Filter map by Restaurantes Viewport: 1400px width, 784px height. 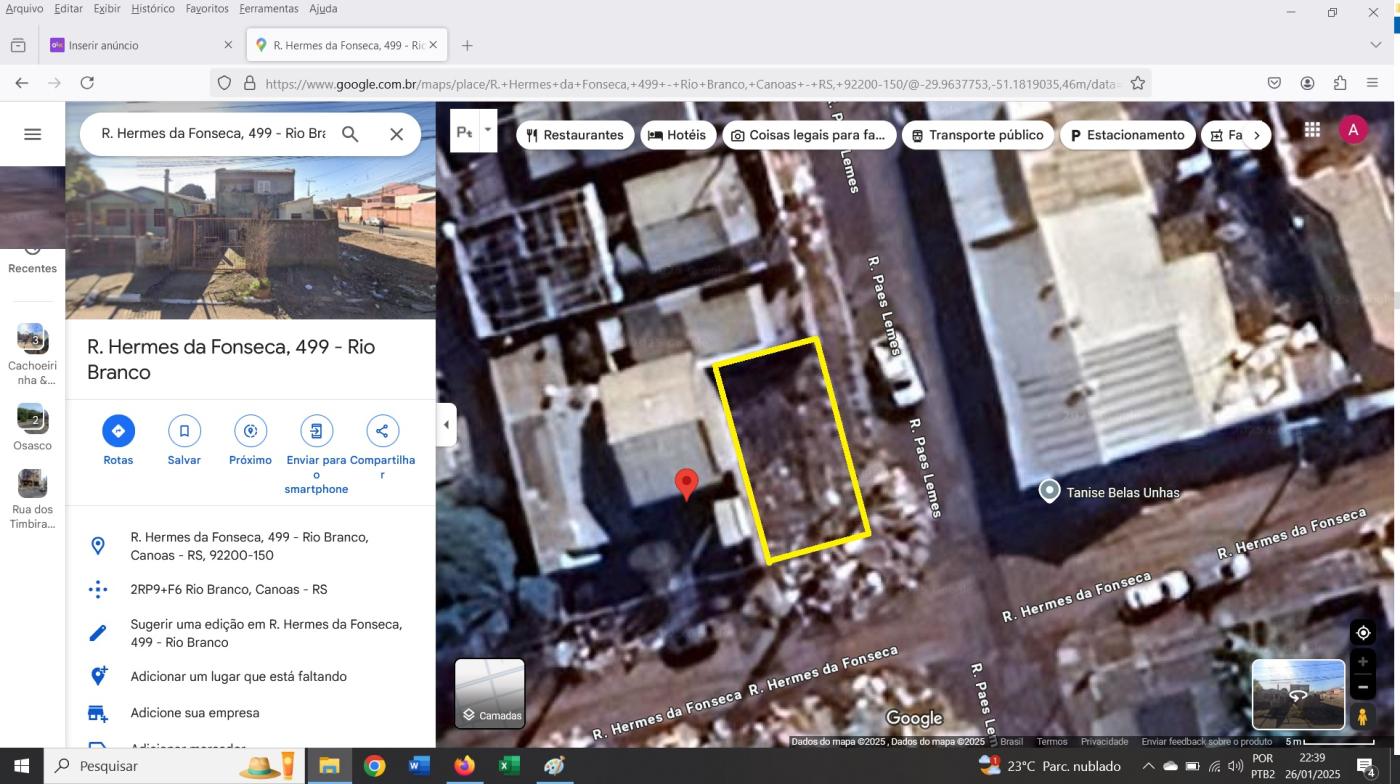pyautogui.click(x=575, y=135)
